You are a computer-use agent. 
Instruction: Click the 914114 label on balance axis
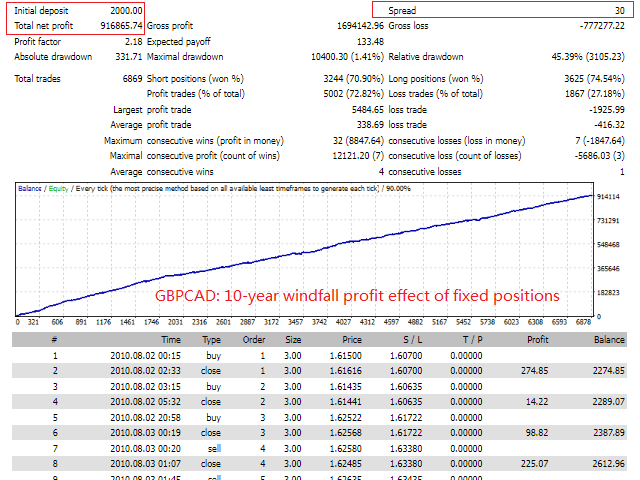pos(608,197)
